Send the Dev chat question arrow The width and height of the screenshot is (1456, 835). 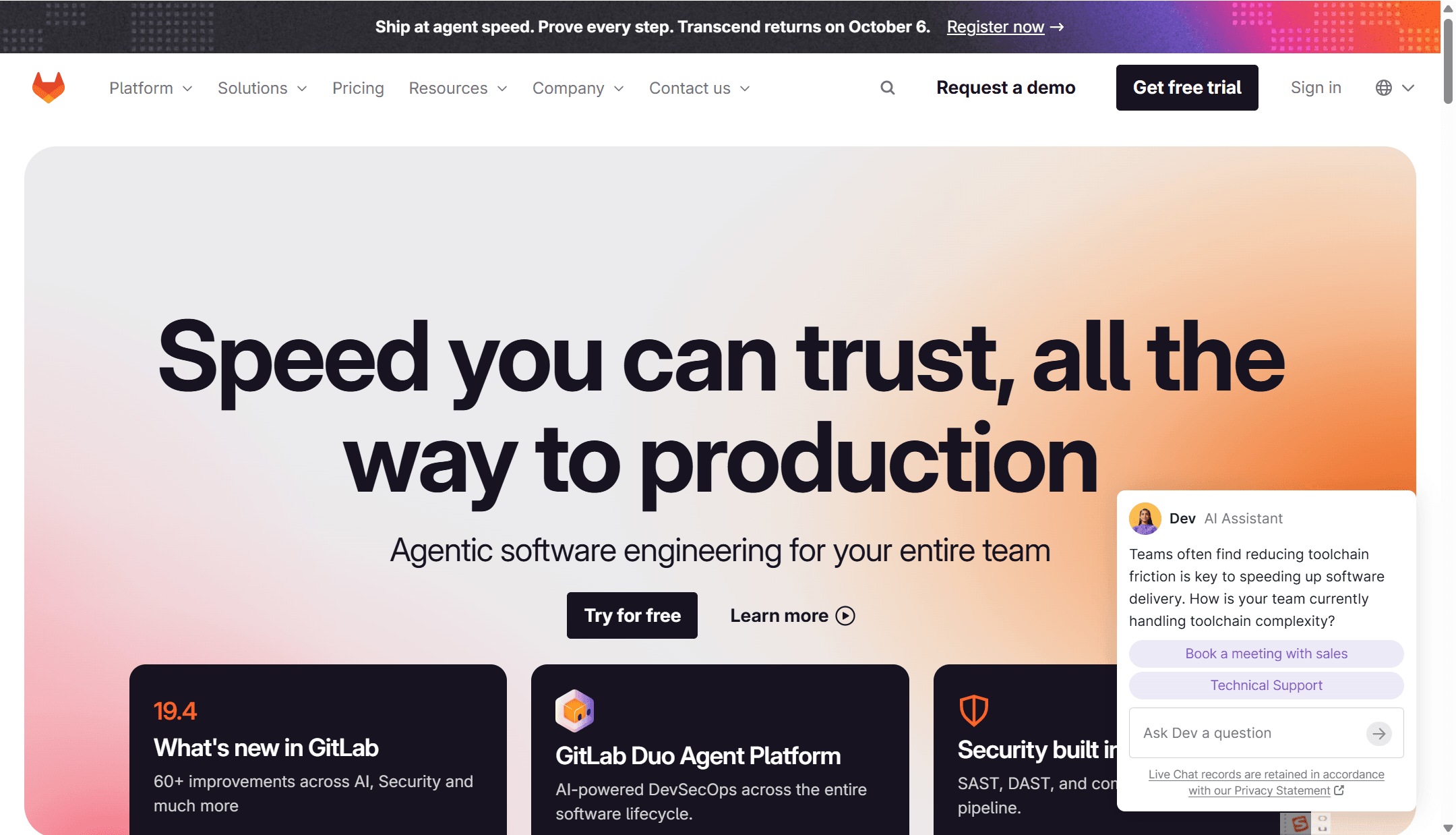point(1379,733)
